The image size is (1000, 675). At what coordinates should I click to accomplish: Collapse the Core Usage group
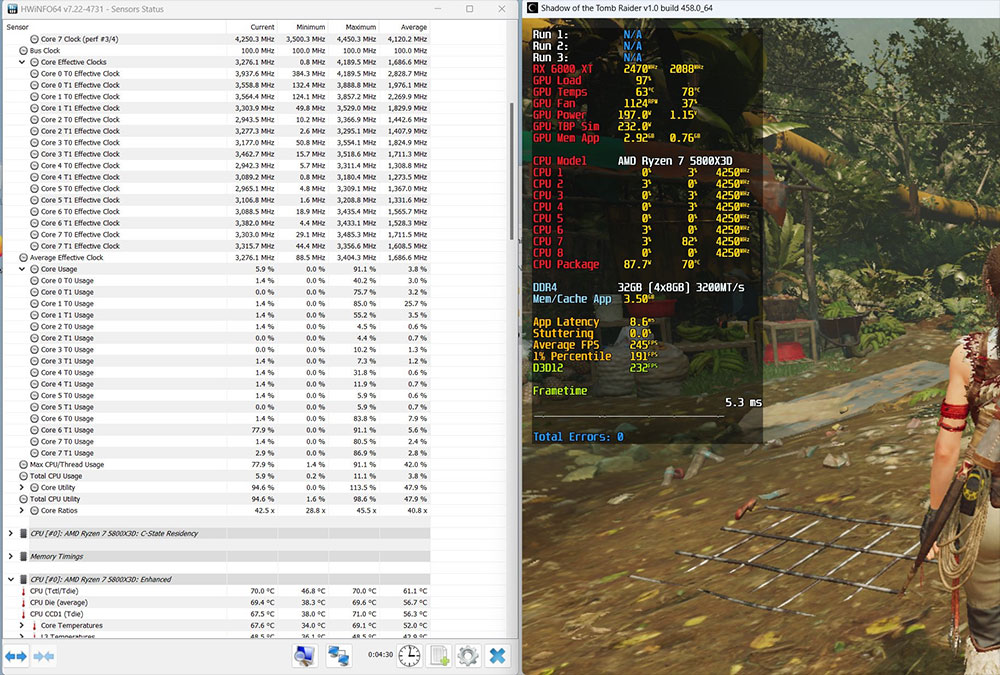tap(22, 269)
